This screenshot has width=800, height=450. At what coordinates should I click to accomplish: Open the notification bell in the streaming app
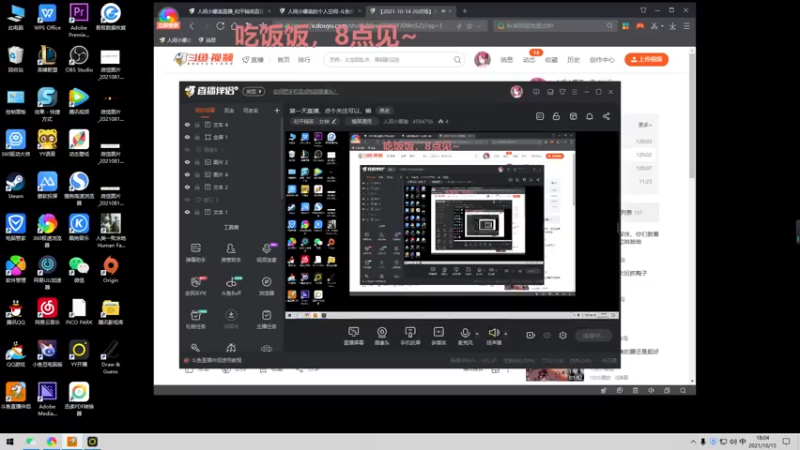[x=589, y=116]
